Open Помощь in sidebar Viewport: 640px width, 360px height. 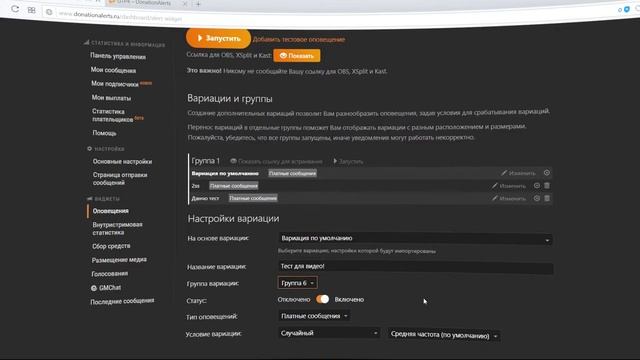click(x=104, y=133)
